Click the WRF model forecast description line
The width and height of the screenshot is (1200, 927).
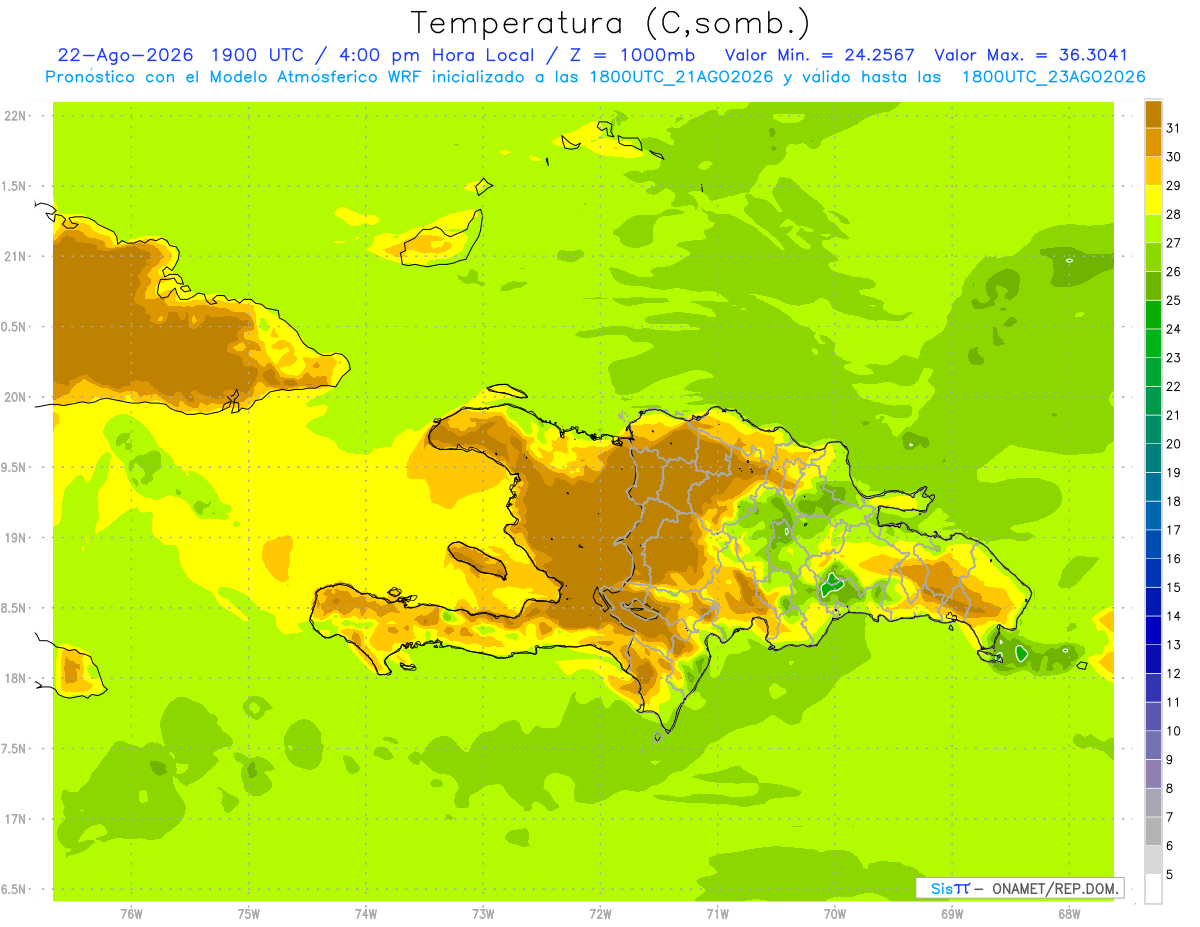[596, 76]
